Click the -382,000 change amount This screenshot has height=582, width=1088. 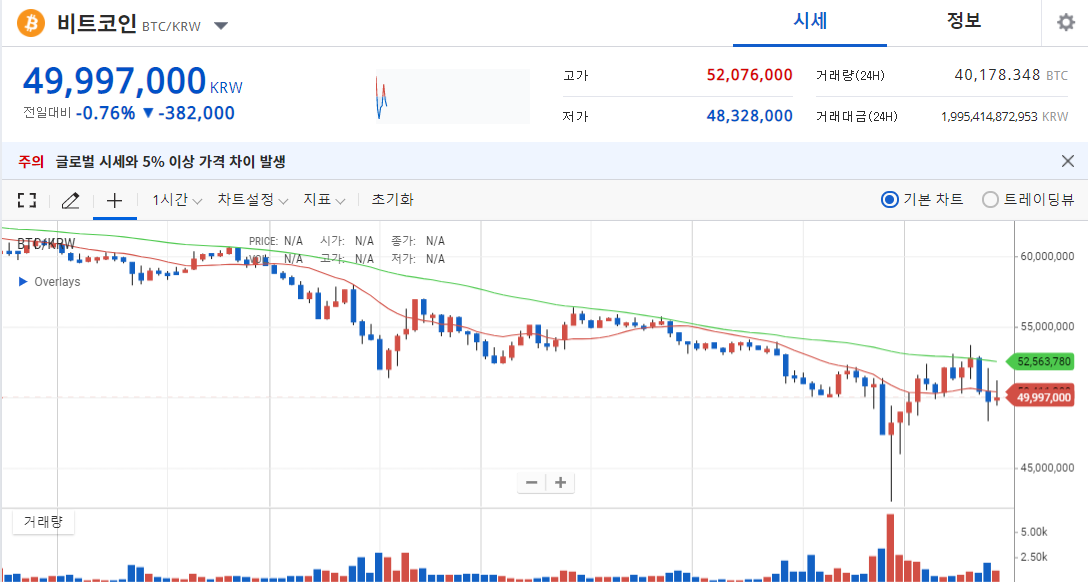pyautogui.click(x=196, y=113)
